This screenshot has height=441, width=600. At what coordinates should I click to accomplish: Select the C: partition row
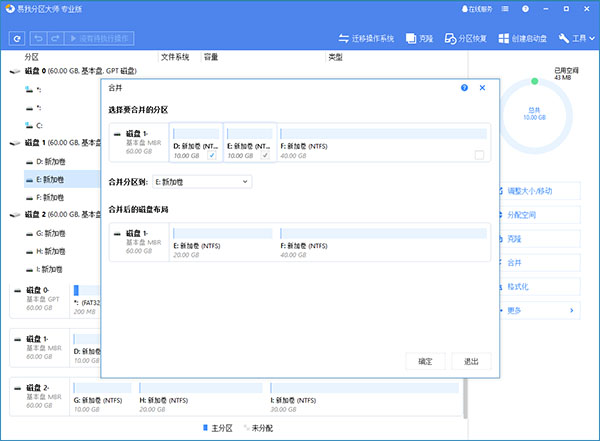pos(62,125)
